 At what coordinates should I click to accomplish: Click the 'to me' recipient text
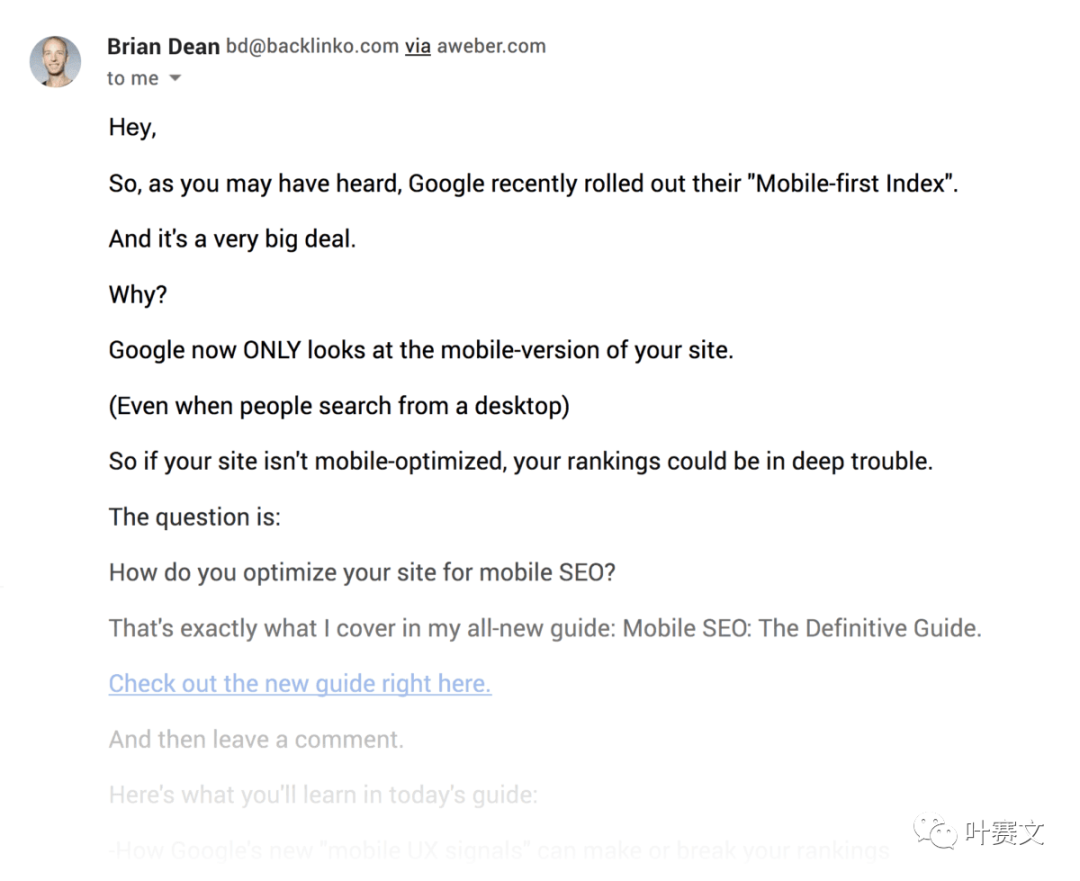tap(133, 79)
